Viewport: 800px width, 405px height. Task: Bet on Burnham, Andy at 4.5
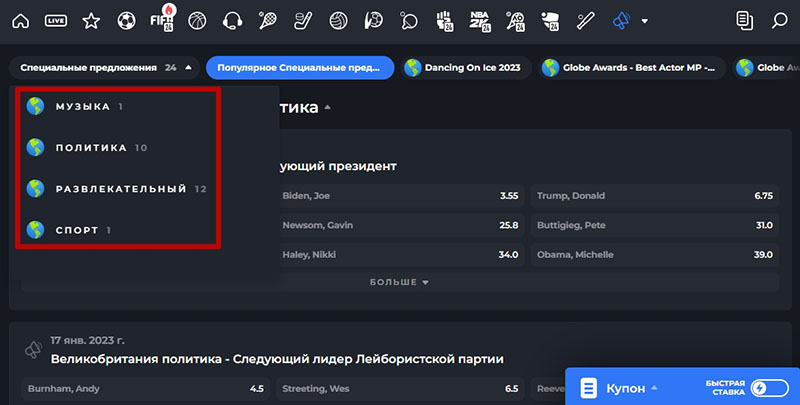pos(145,389)
